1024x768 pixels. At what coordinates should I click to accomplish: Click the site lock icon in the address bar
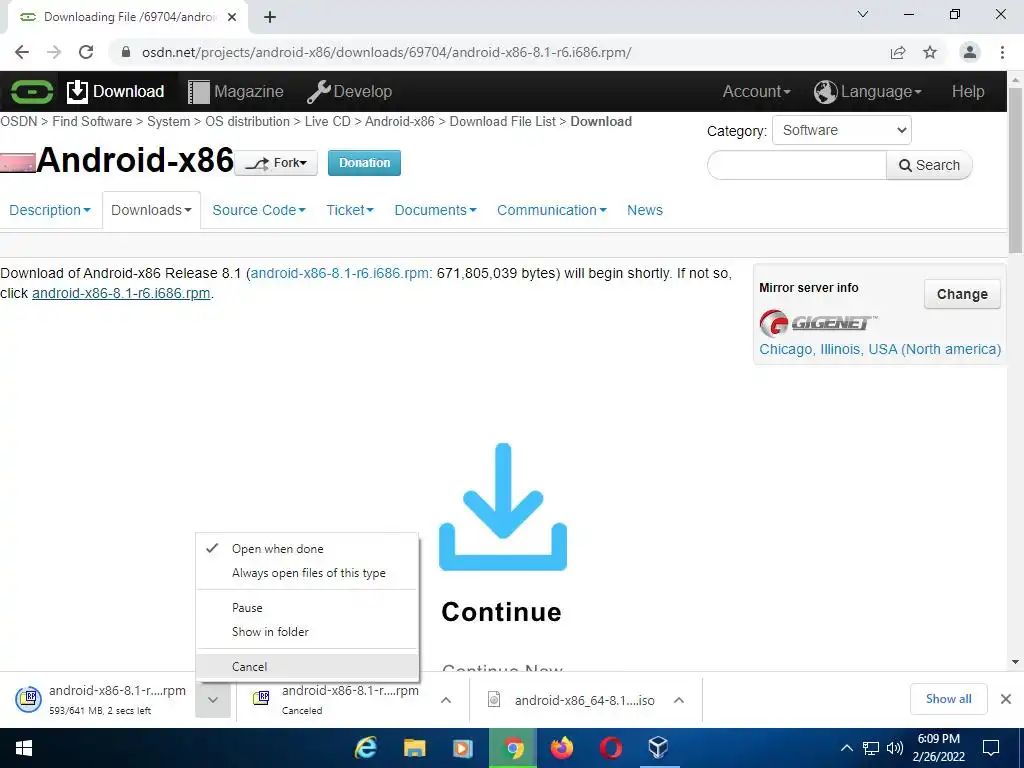tap(127, 52)
